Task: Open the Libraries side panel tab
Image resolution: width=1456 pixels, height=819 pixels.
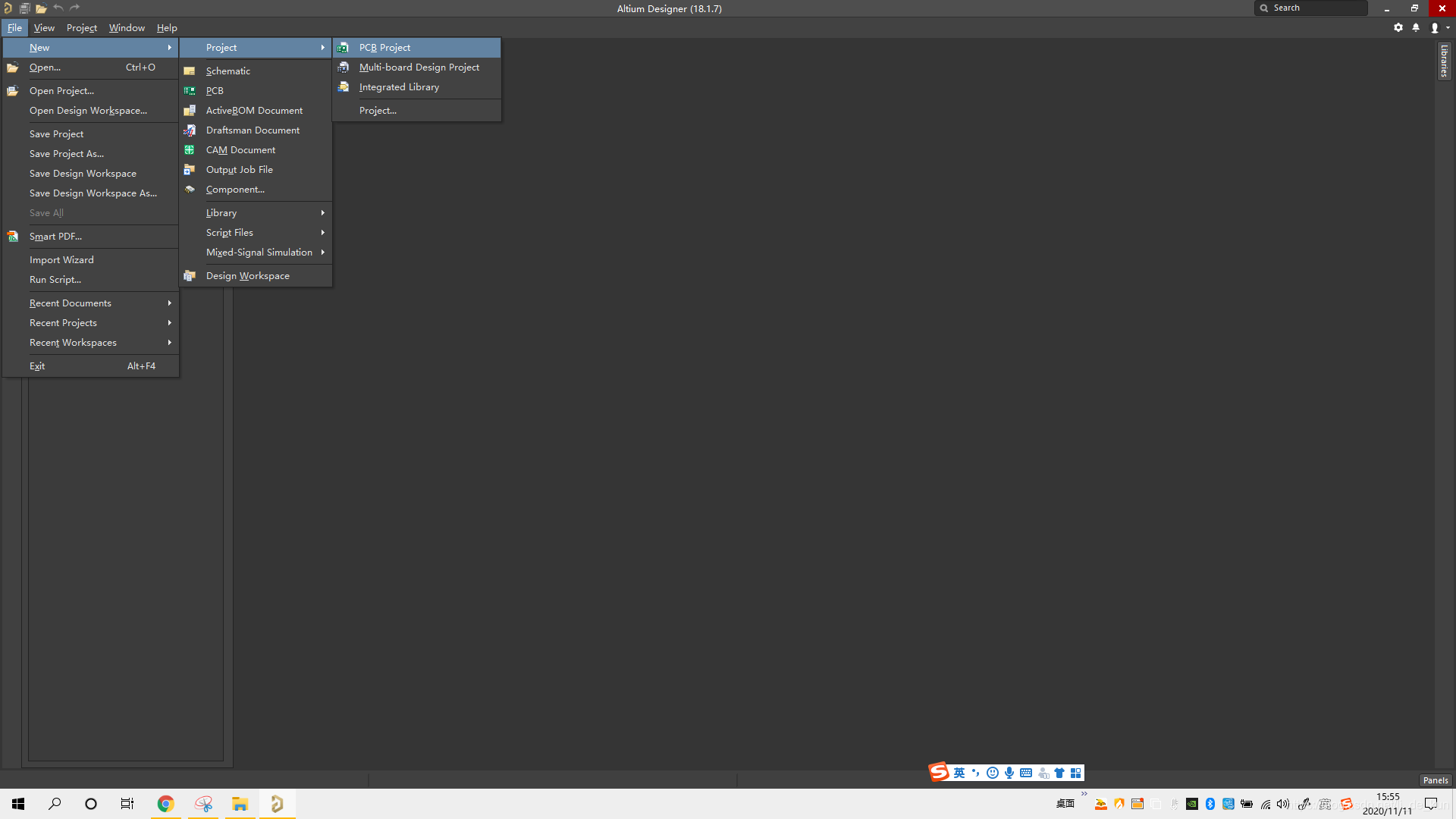Action: [1444, 61]
